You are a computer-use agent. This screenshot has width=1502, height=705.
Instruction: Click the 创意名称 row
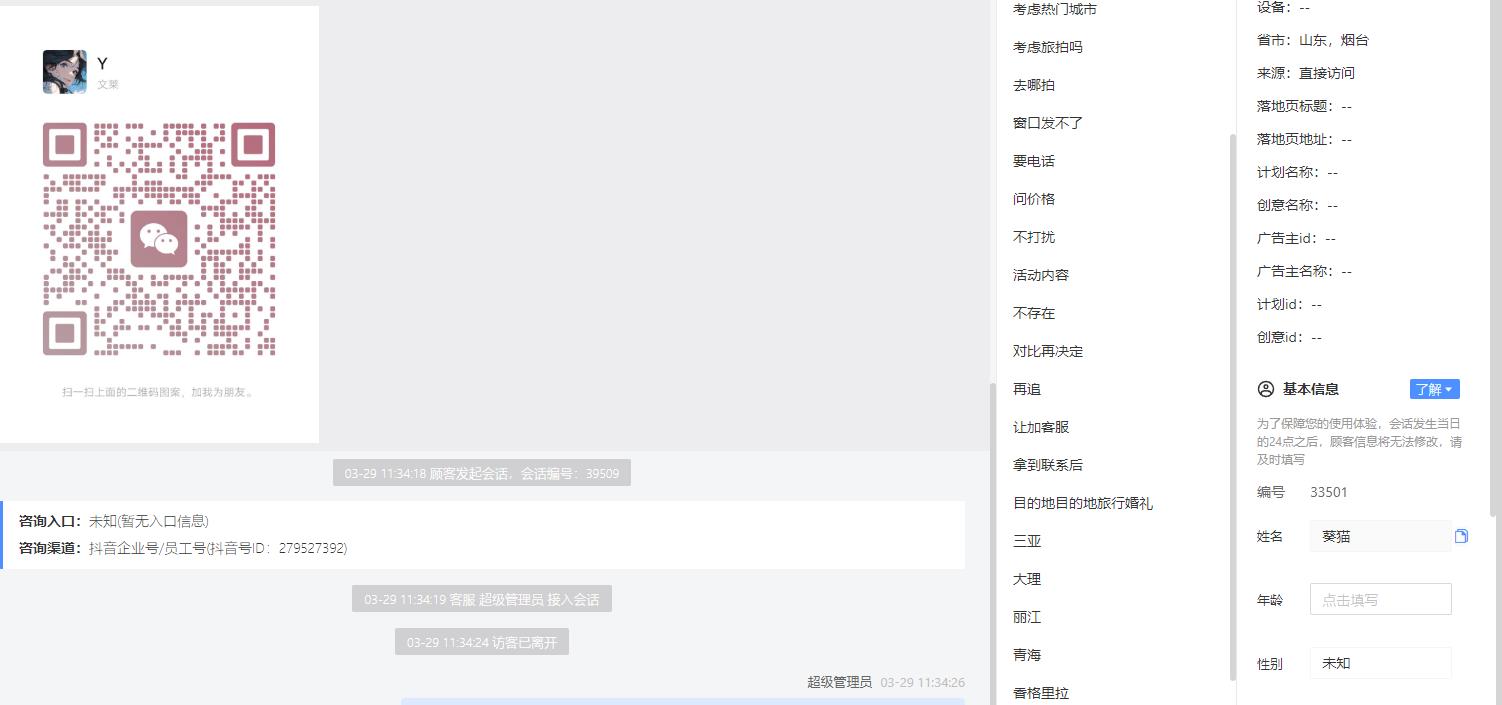[1297, 205]
